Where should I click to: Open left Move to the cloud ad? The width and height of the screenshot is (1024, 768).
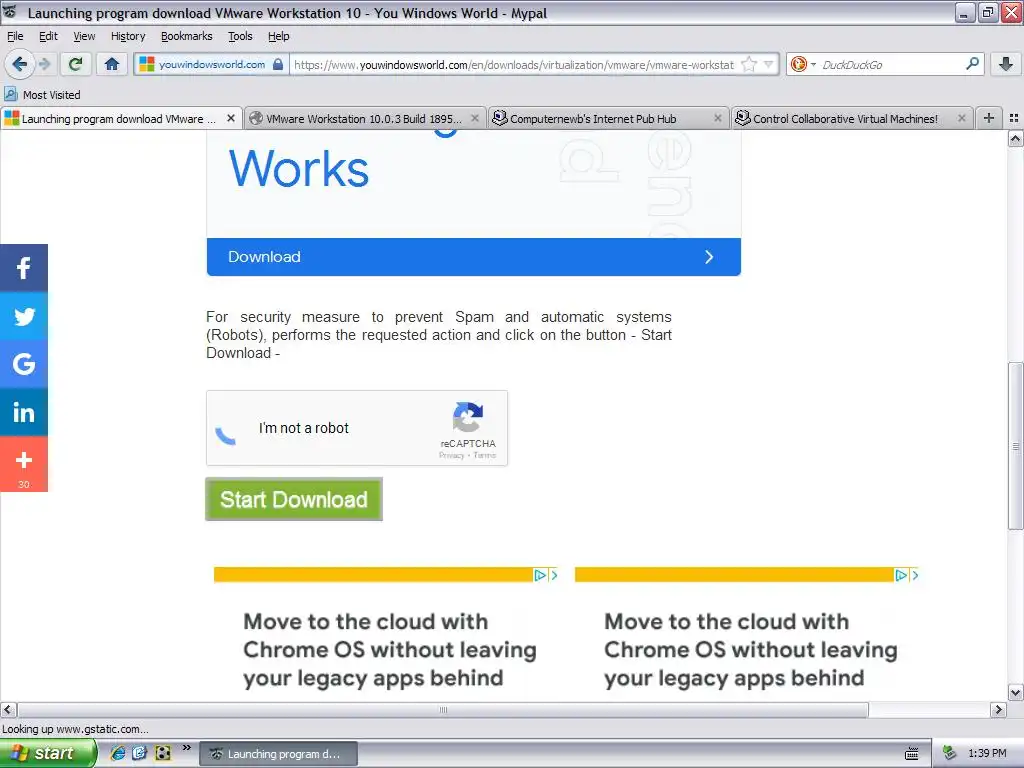(390, 650)
